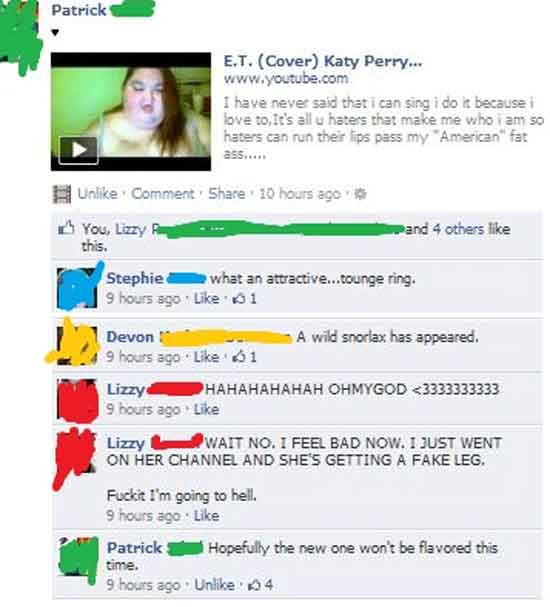Click the video filmstrip icon beside Unlike

coord(62,194)
